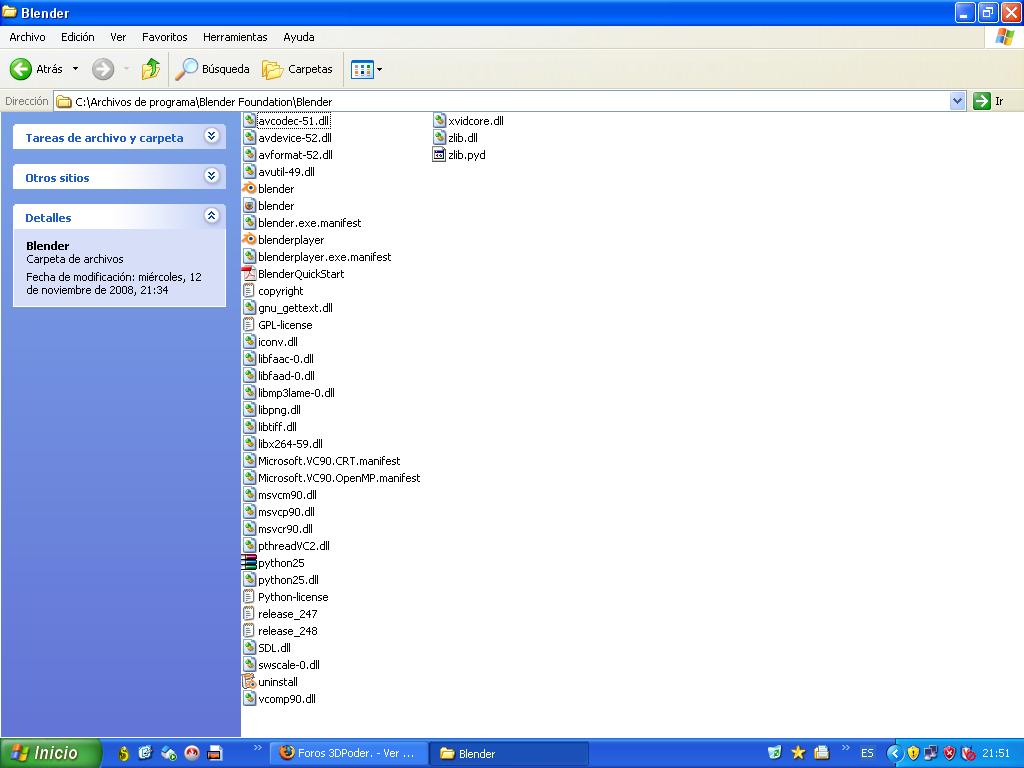This screenshot has width=1024, height=768.
Task: Click the green Ir go button
Action: click(x=982, y=101)
